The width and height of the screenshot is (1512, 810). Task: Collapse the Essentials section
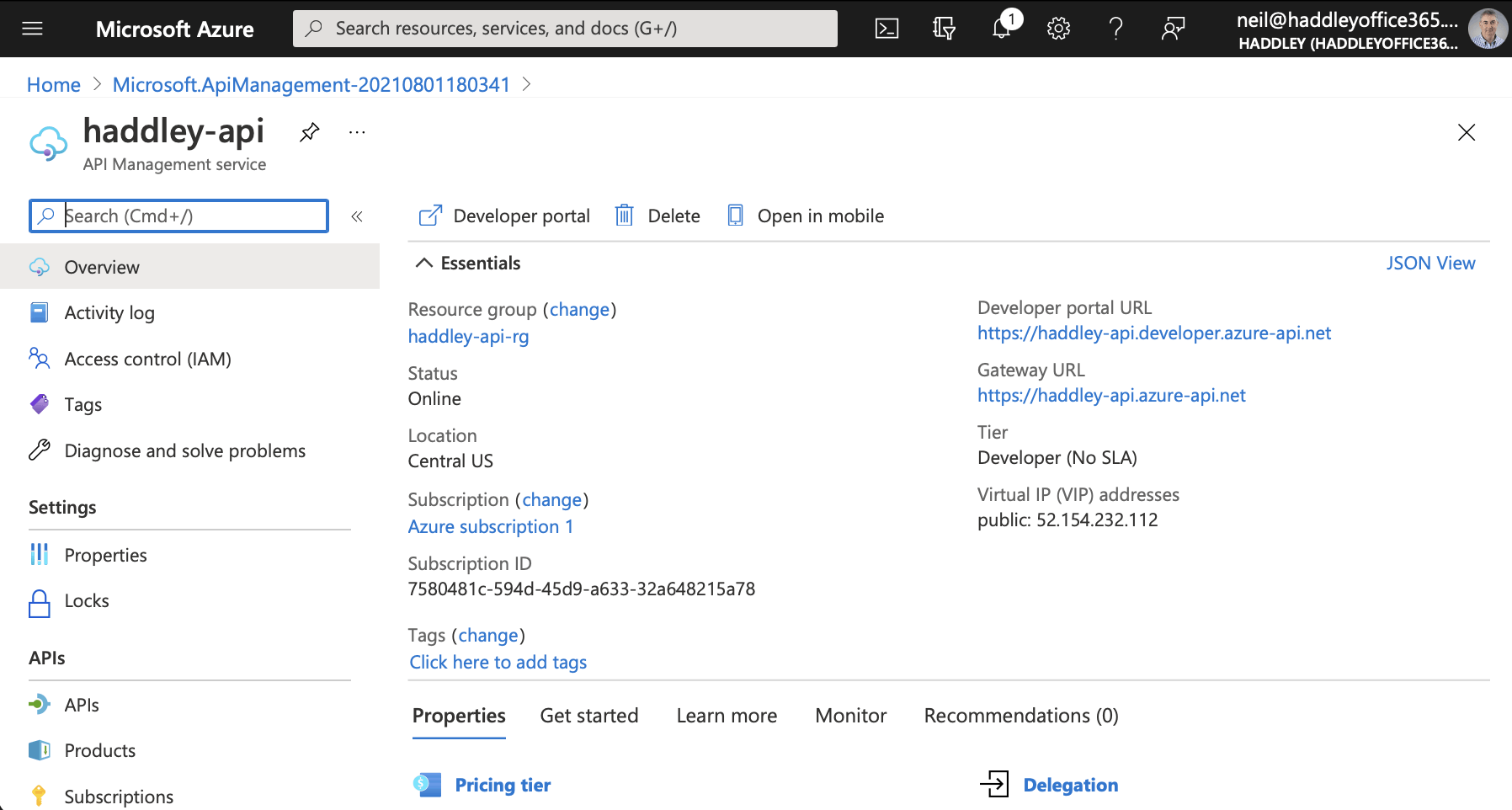[x=424, y=264]
